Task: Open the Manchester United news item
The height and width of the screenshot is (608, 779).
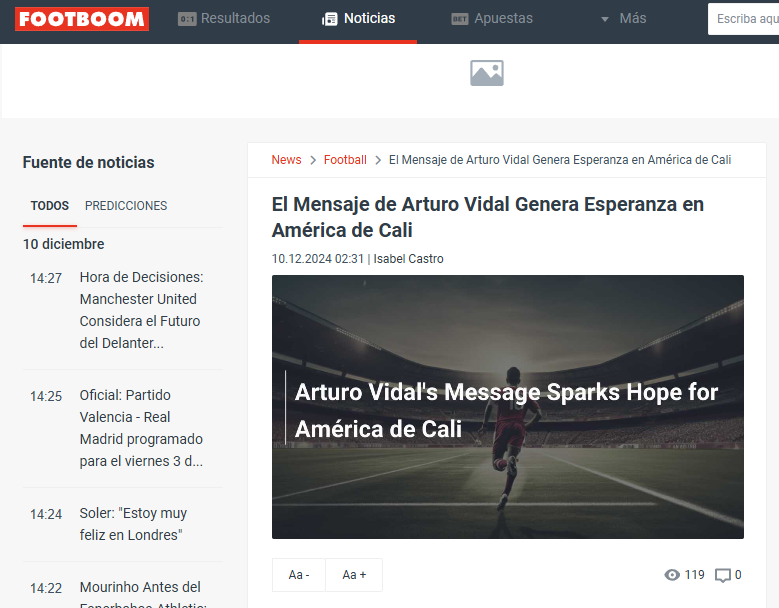Action: (x=141, y=310)
